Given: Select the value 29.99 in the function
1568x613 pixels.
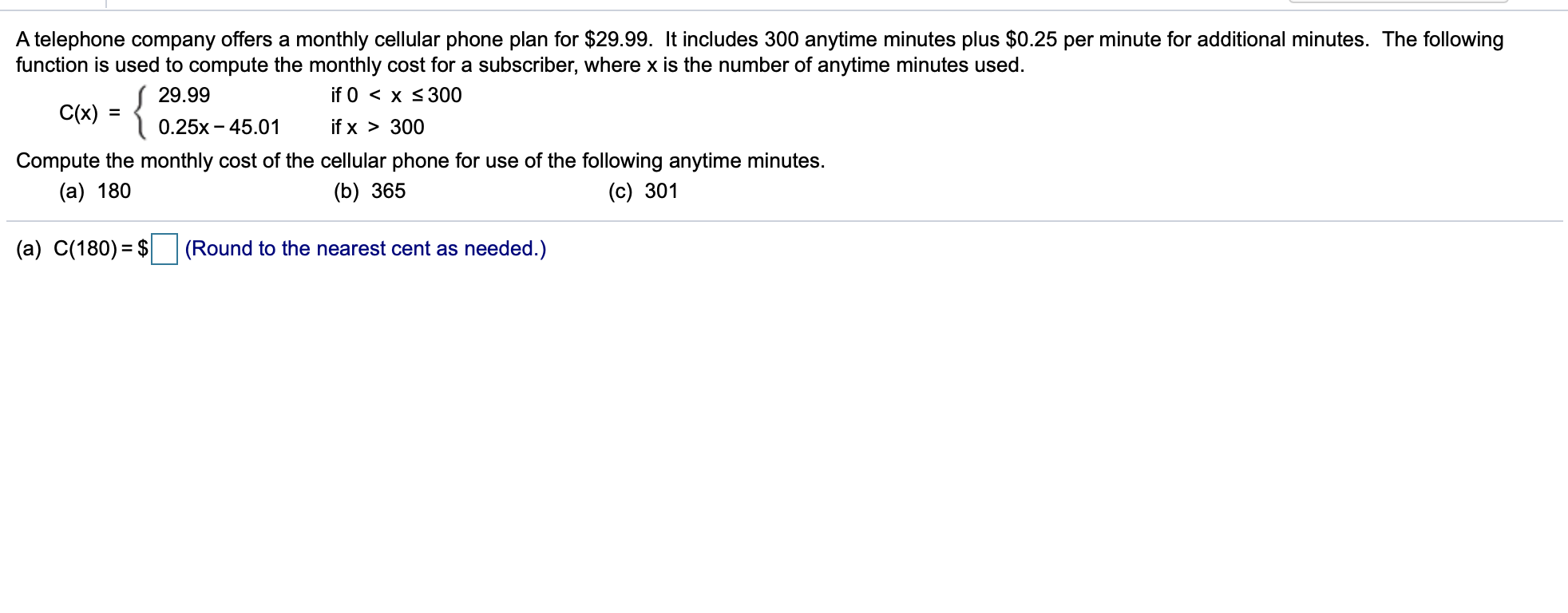Looking at the screenshot, I should pos(183,95).
